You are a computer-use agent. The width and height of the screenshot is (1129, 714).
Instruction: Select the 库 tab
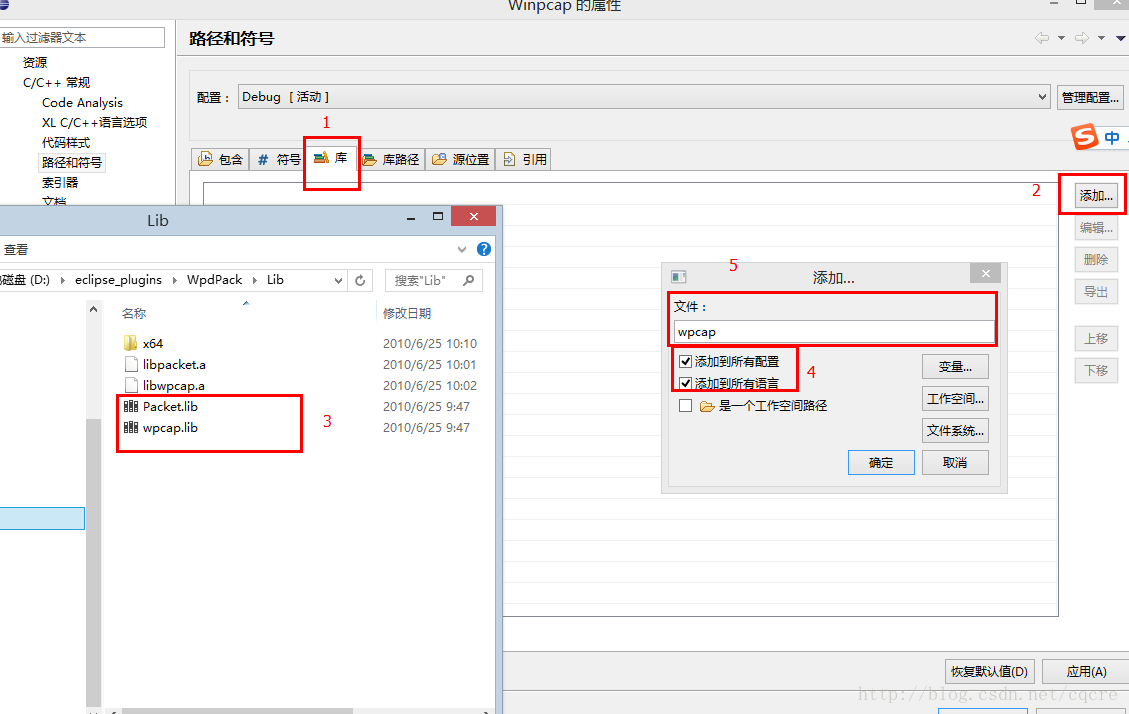[x=330, y=158]
